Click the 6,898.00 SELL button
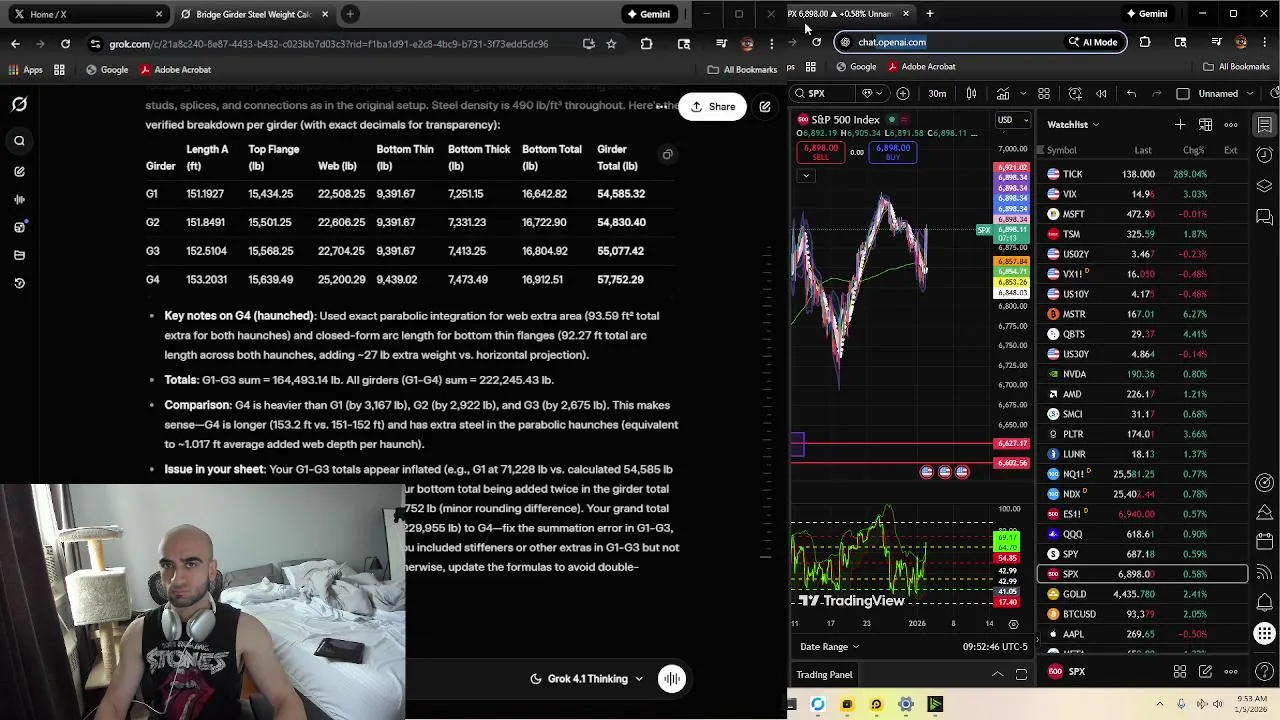The width and height of the screenshot is (1280, 720). click(821, 152)
